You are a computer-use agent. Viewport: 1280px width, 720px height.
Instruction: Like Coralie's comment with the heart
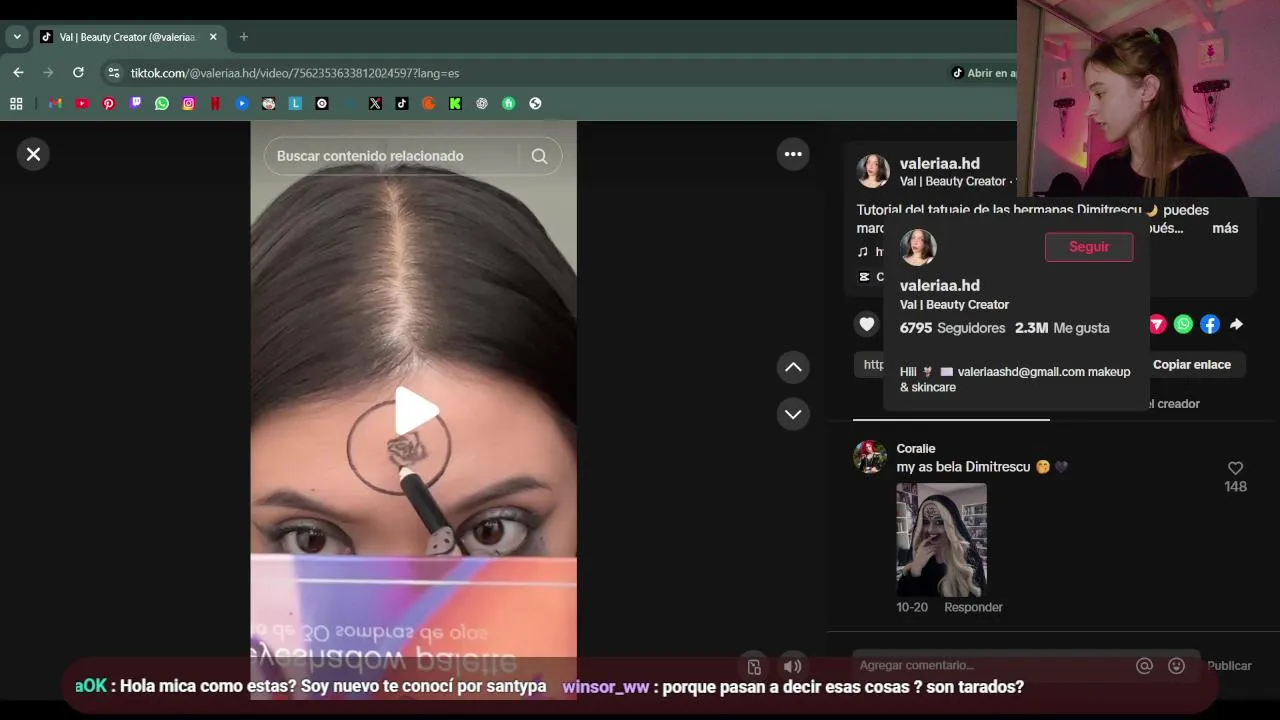1235,468
